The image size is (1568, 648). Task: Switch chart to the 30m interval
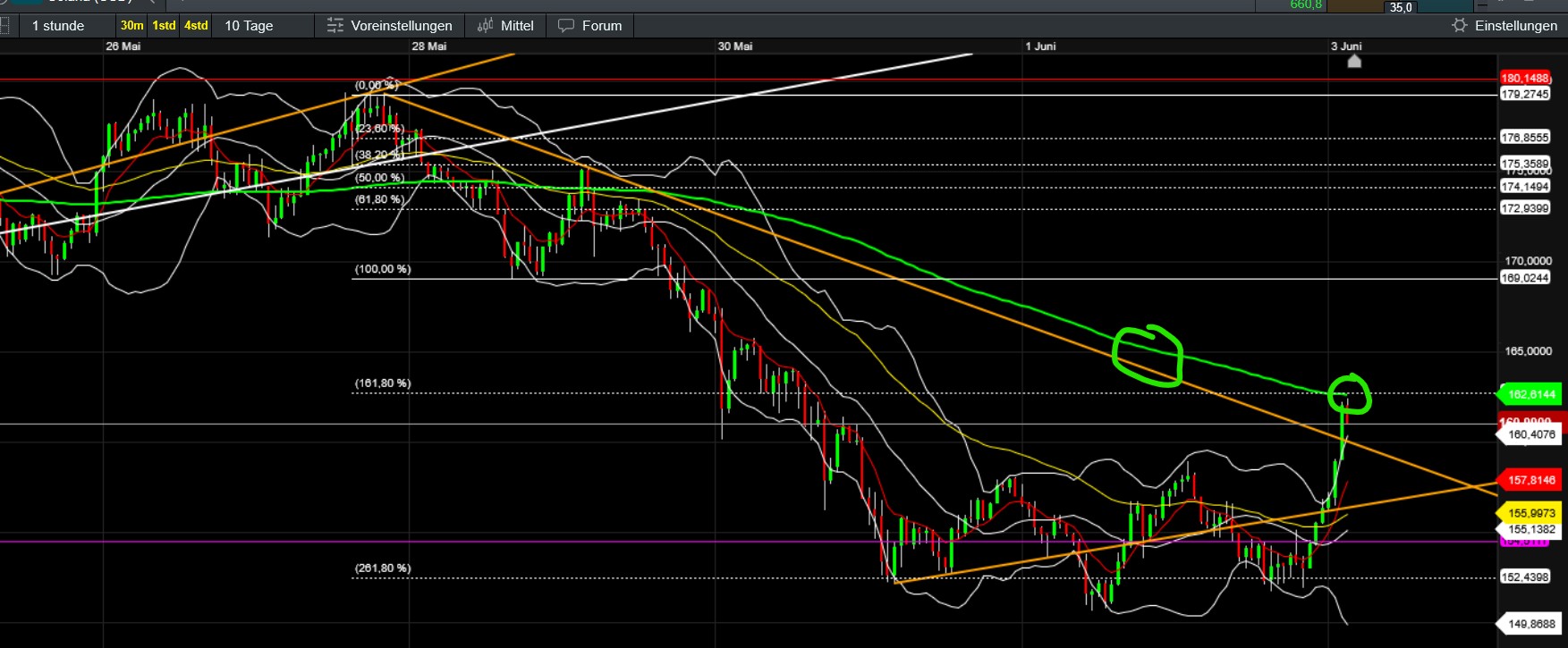pos(131,26)
